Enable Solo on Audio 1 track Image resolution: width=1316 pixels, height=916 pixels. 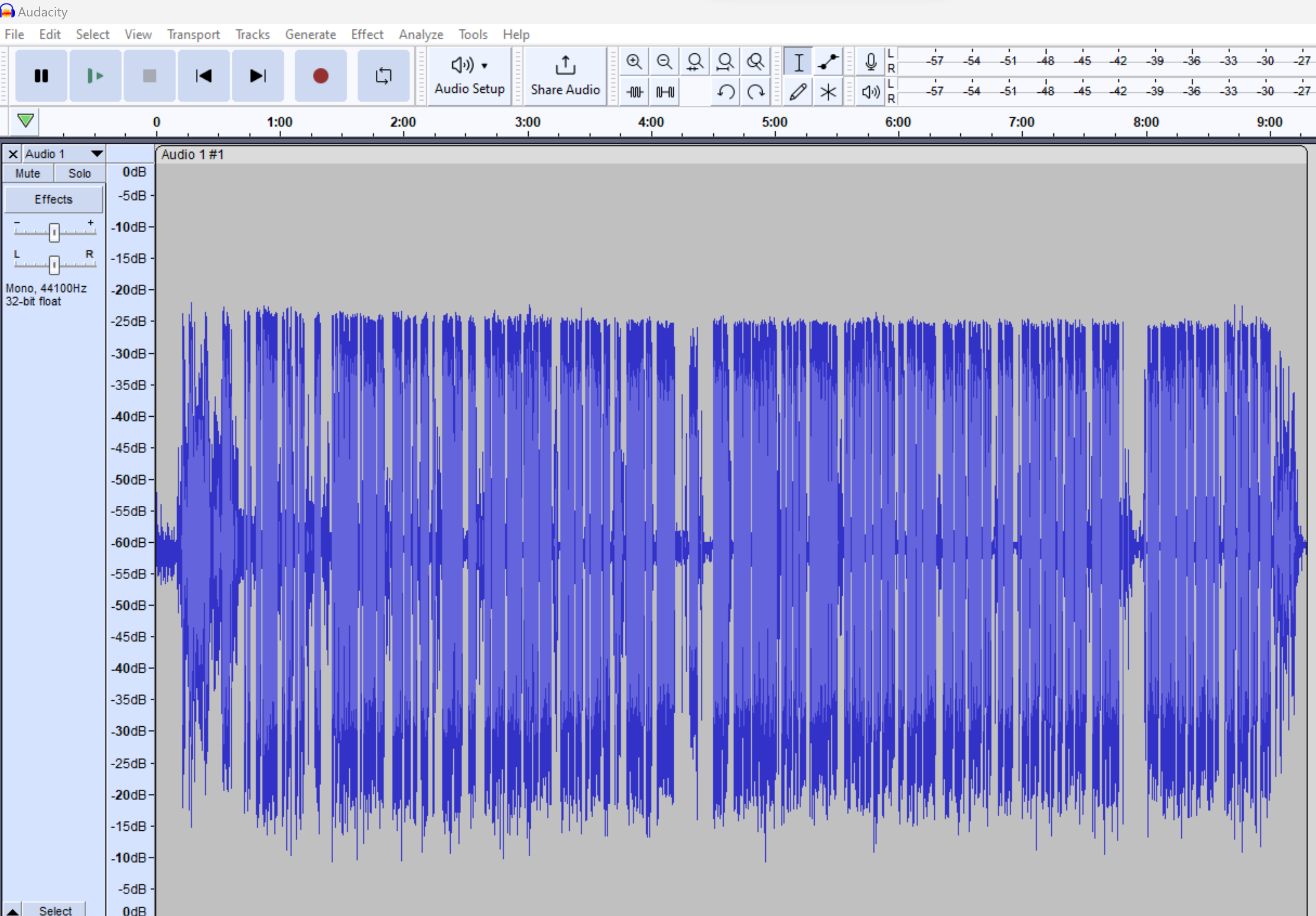pos(79,173)
